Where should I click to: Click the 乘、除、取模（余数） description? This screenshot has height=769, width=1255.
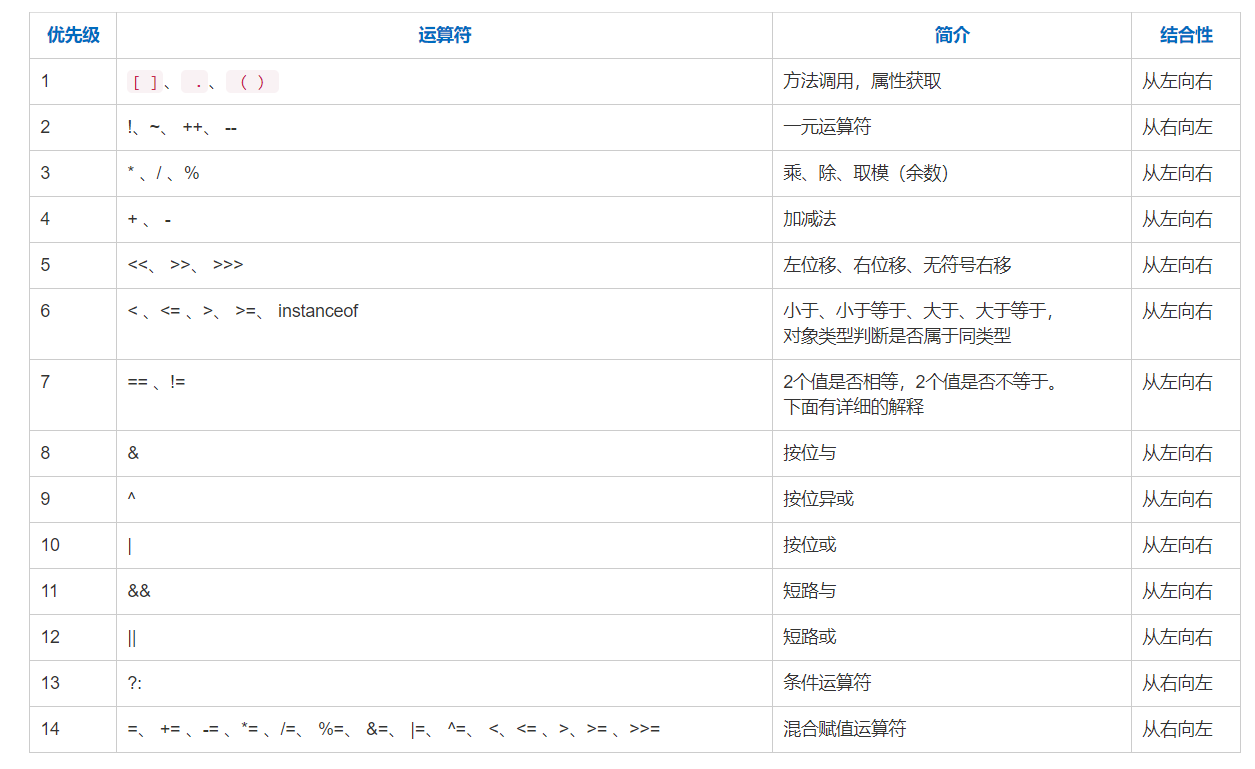tap(866, 174)
